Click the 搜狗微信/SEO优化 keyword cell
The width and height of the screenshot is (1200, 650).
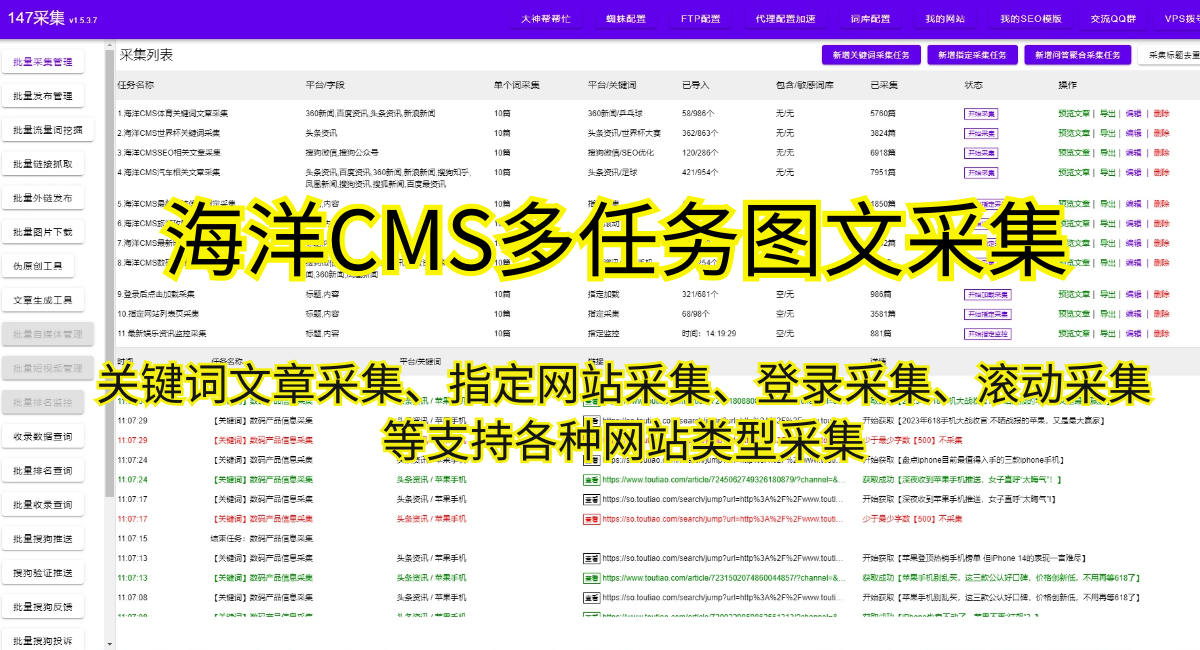(621, 152)
